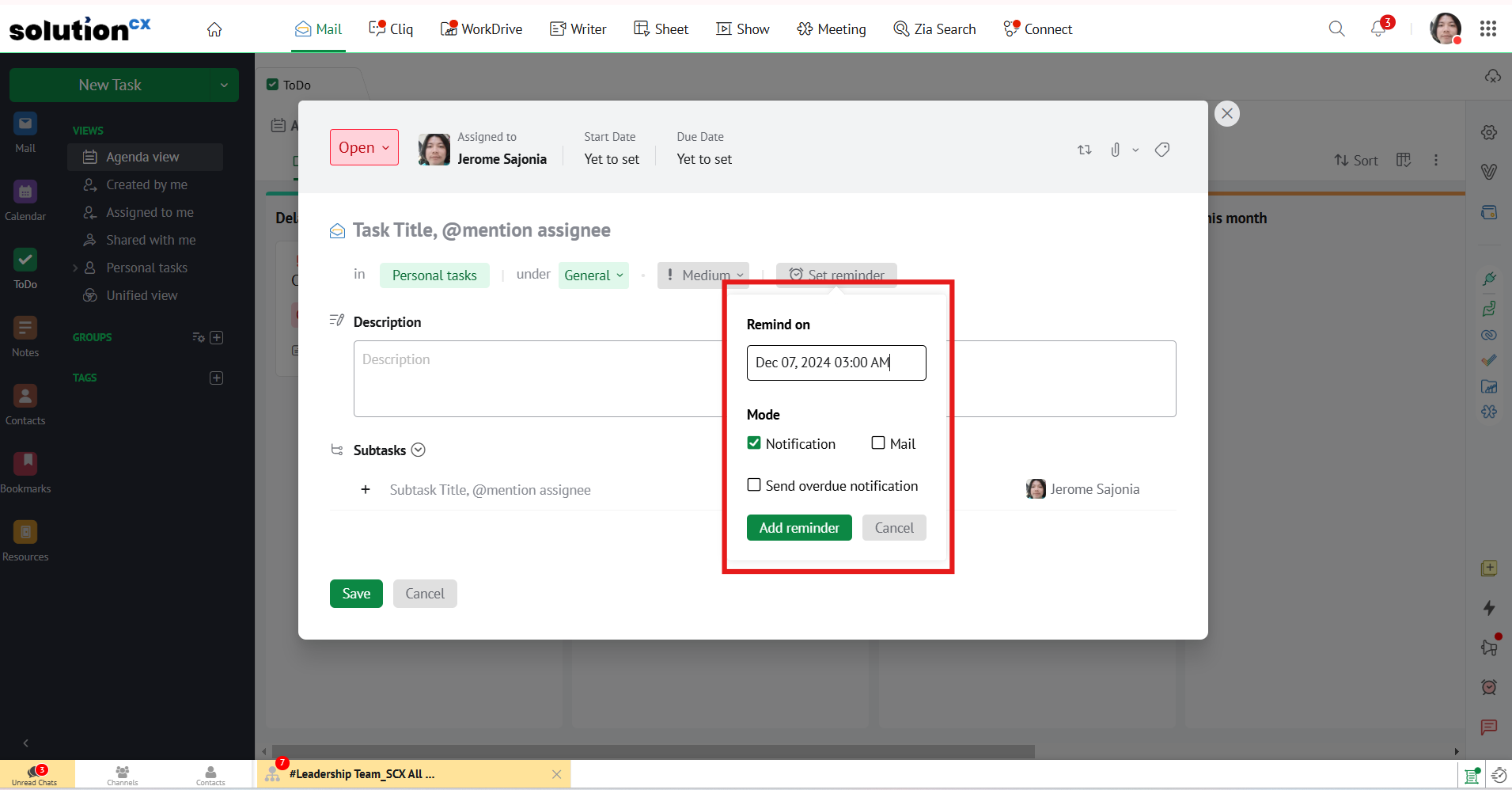Open notifications bell with badge
This screenshot has height=790, width=1512.
click(x=1379, y=28)
